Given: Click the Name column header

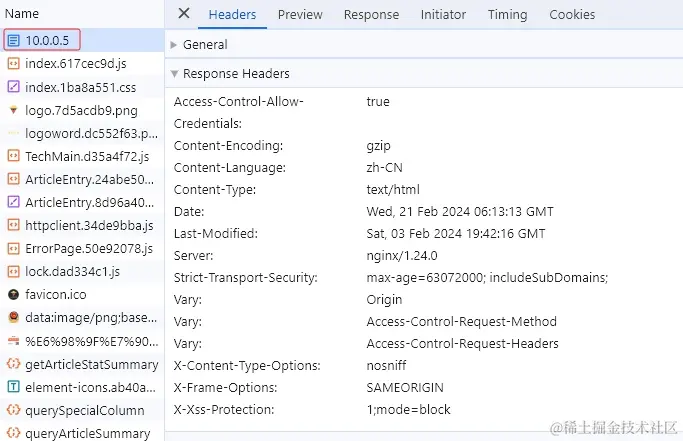Looking at the screenshot, I should (22, 14).
